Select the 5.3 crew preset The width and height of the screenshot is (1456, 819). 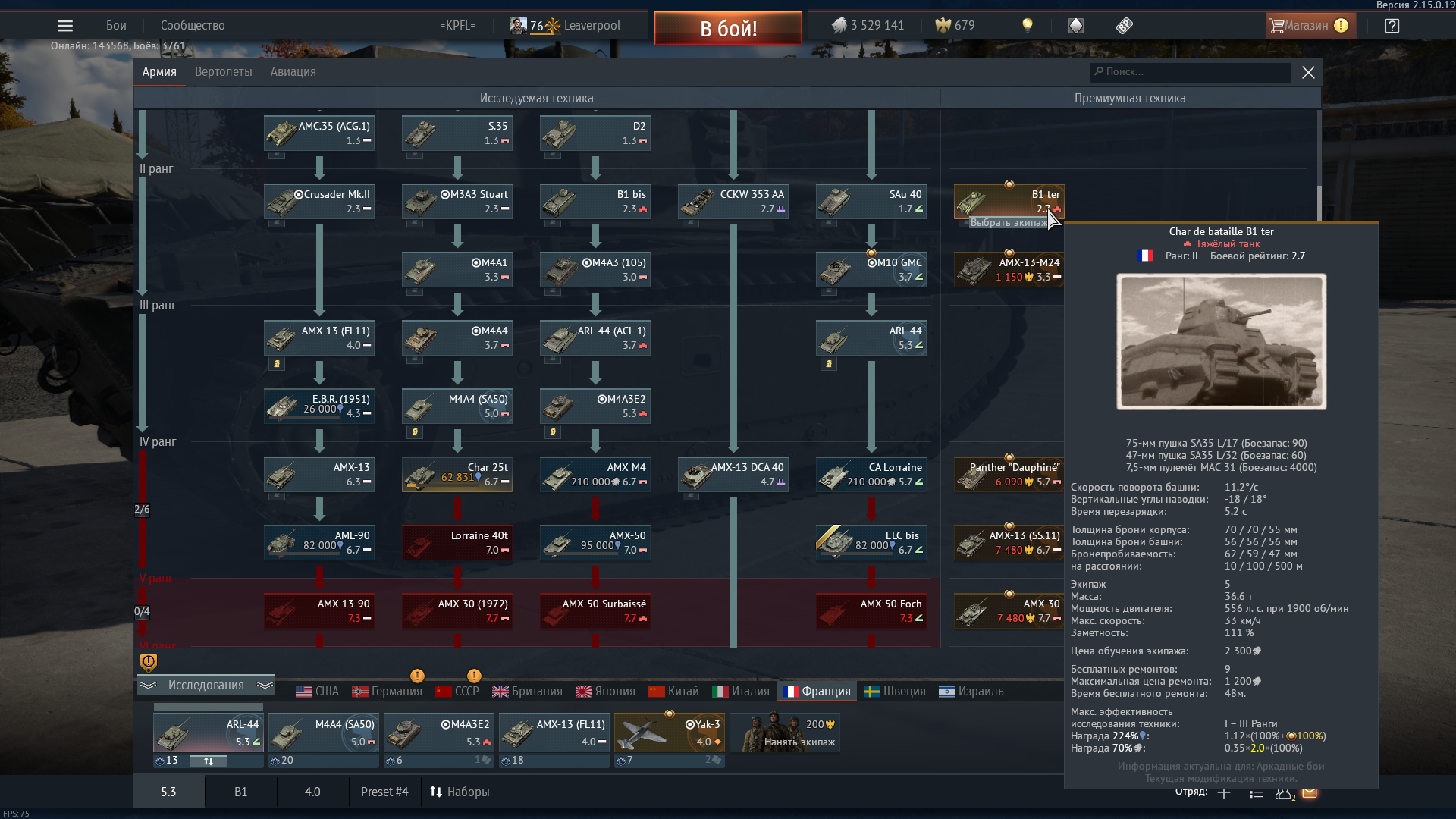(x=168, y=792)
